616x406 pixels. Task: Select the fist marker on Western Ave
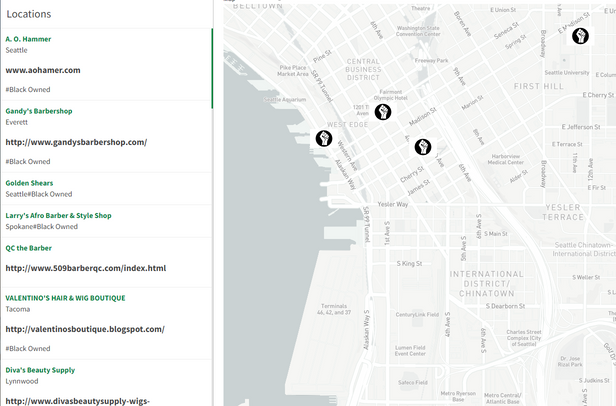(324, 138)
